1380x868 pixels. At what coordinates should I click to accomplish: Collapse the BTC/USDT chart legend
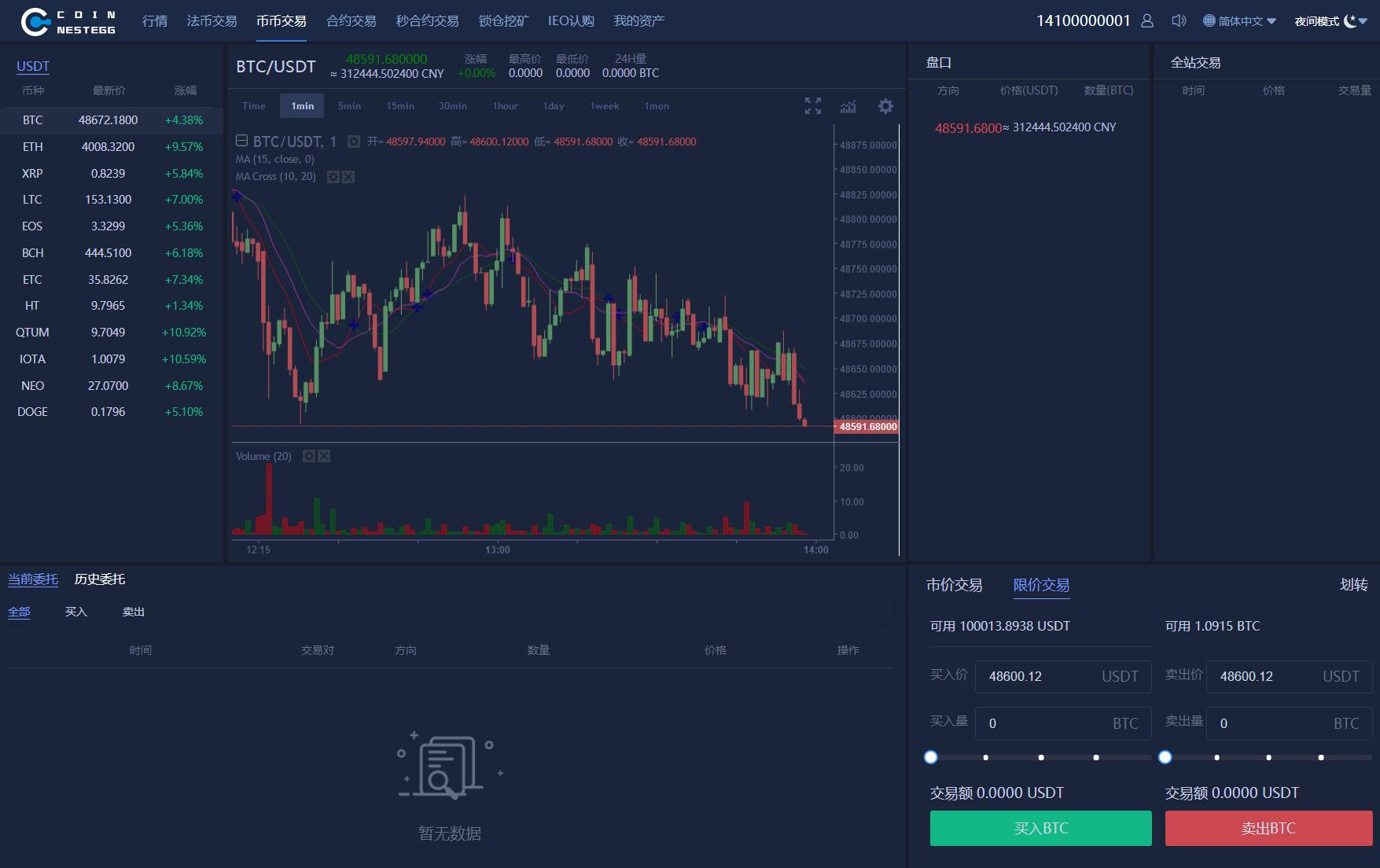pos(242,141)
